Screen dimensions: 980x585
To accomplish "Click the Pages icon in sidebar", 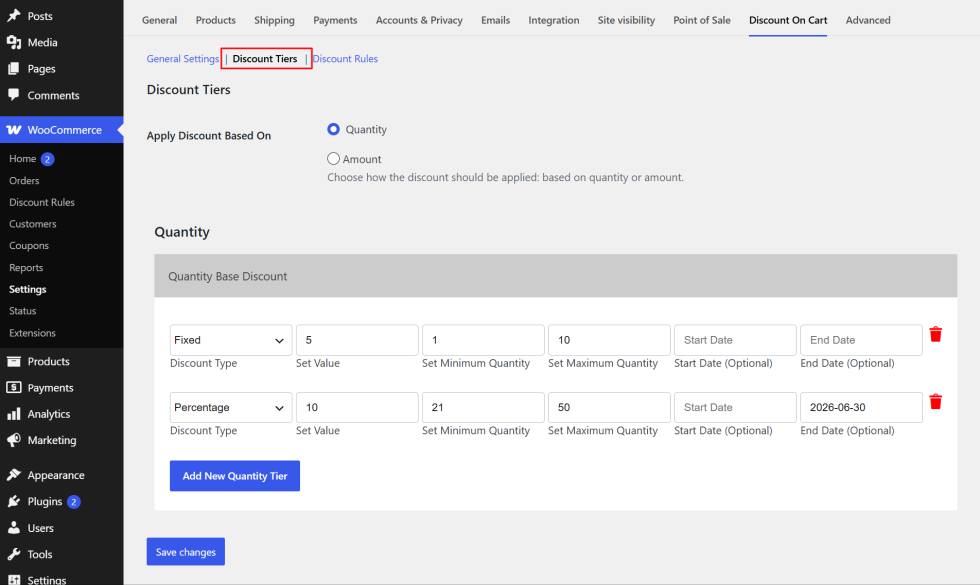I will (14, 69).
